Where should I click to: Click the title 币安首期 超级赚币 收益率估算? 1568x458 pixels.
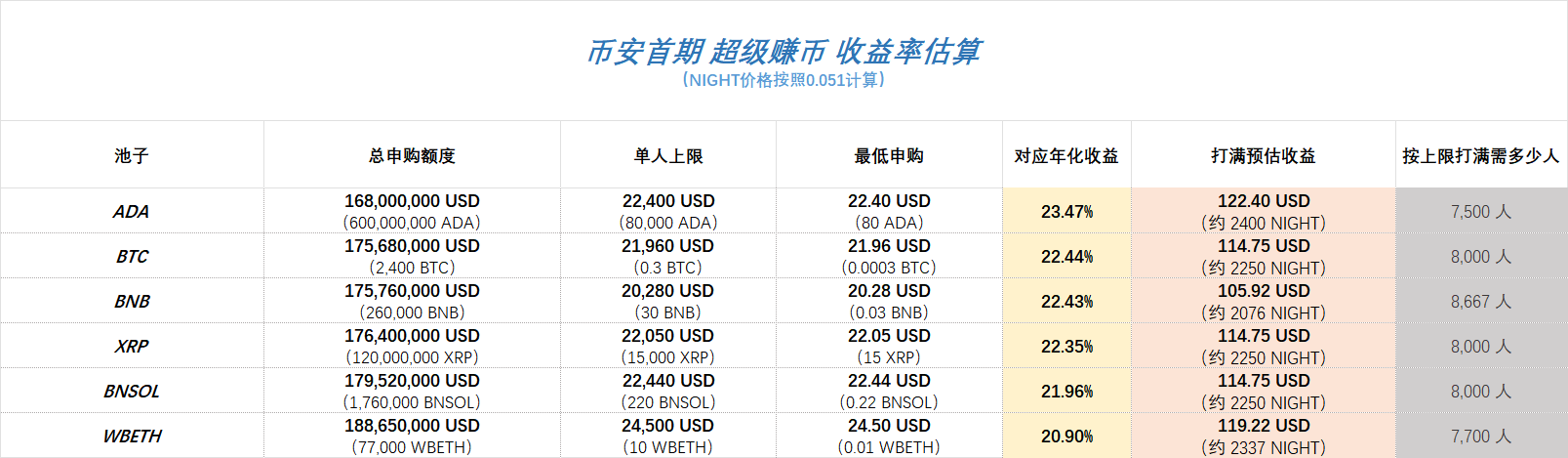pos(784,51)
